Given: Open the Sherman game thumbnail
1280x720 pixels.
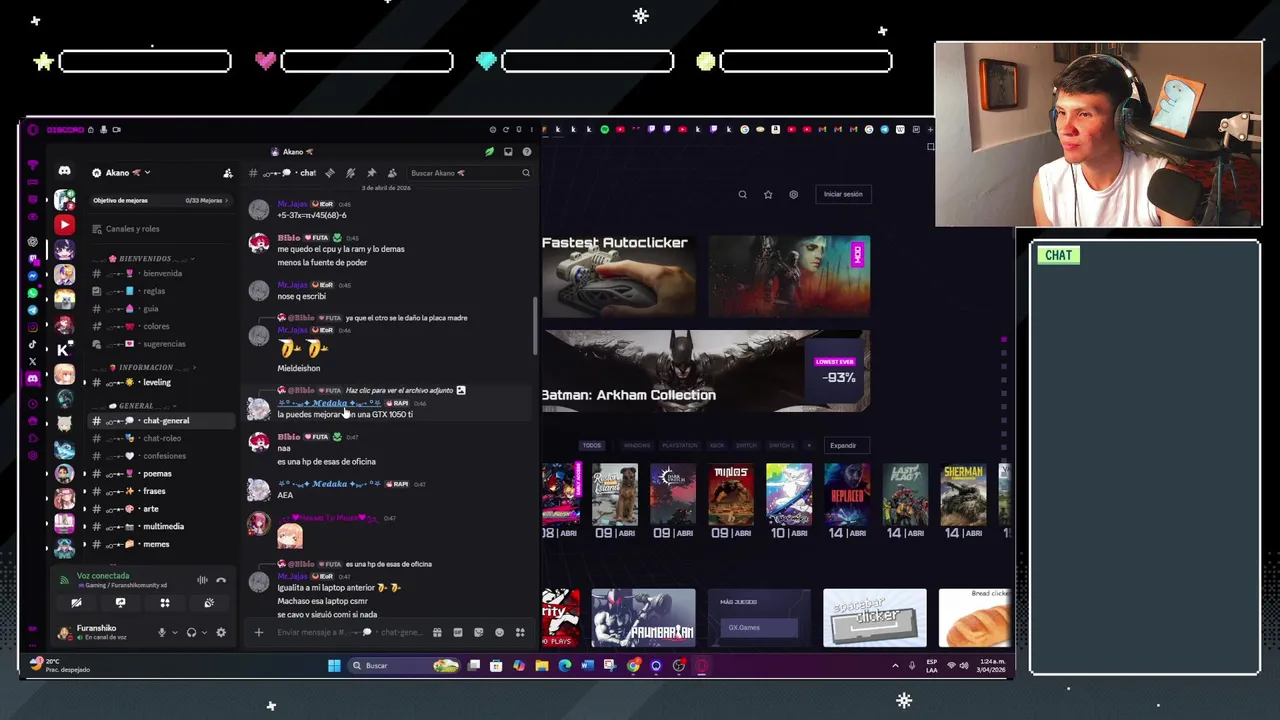Looking at the screenshot, I should coord(963,495).
